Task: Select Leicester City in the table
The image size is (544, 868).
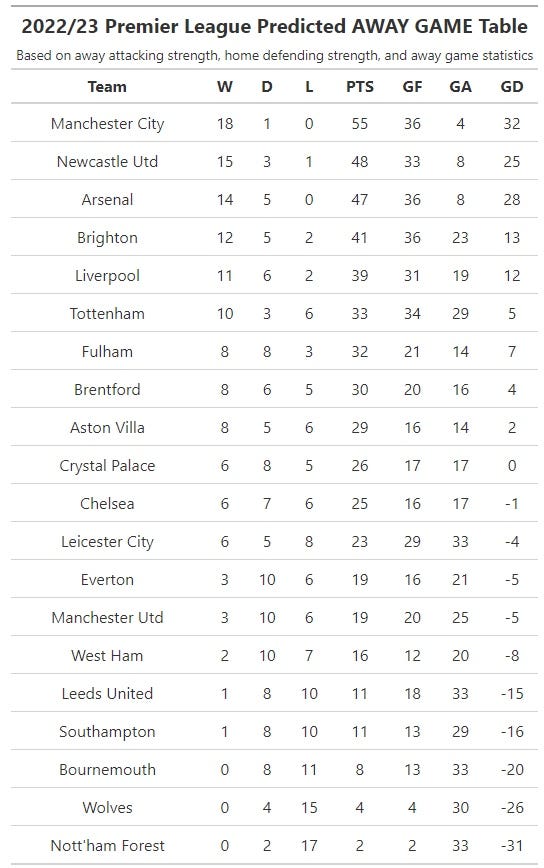Action: pyautogui.click(x=107, y=542)
